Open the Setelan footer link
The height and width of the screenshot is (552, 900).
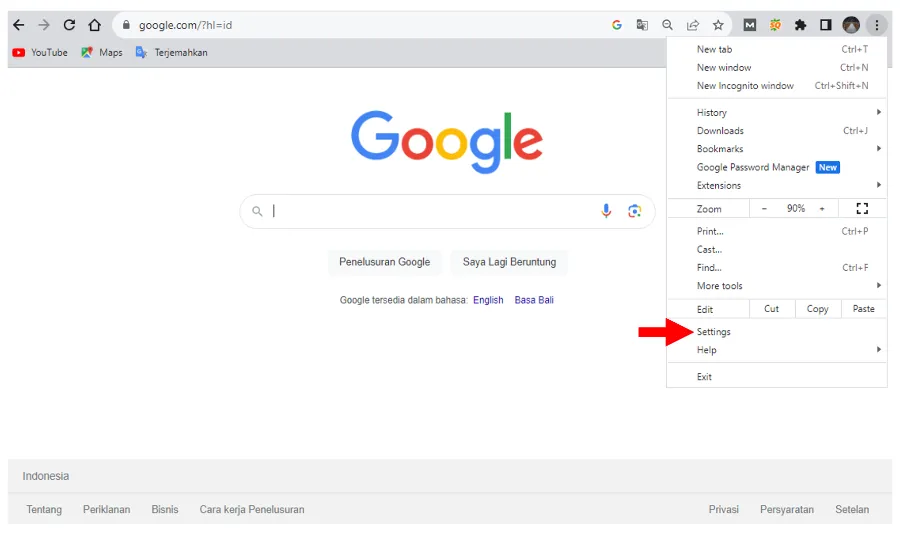tap(852, 510)
